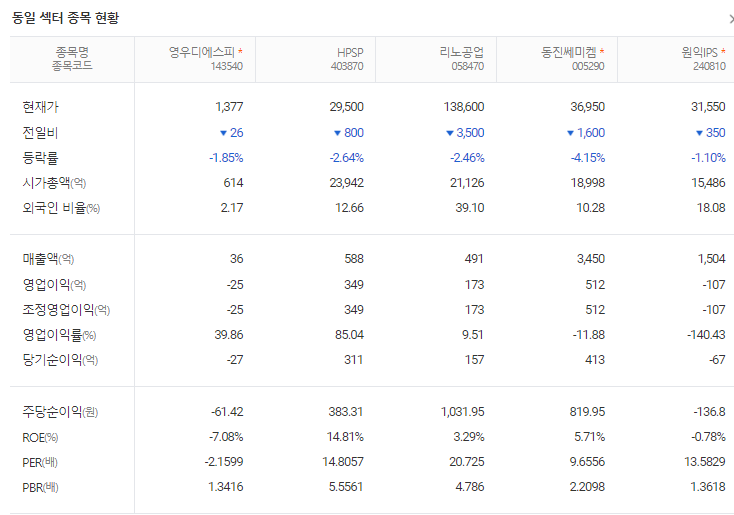Image resolution: width=734 pixels, height=515 pixels.
Task: Select the 시가총액(억) row label
Action: coord(54,183)
